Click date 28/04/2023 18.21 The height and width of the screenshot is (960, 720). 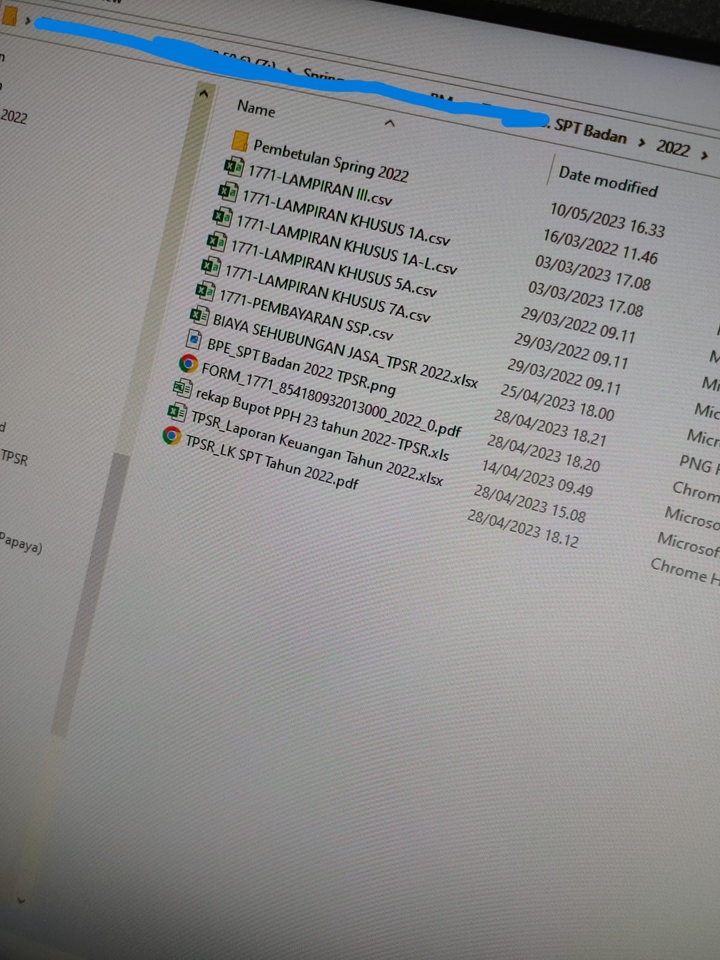(x=550, y=428)
